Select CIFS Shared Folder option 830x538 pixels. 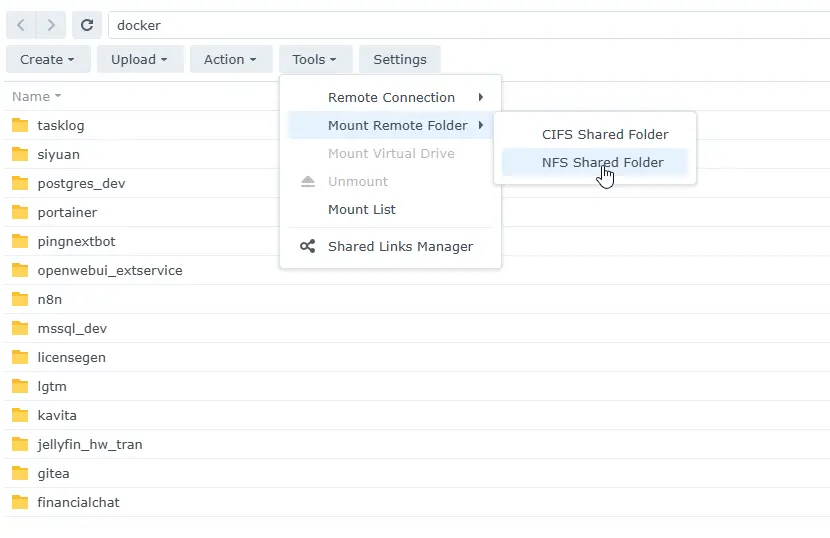coord(604,134)
